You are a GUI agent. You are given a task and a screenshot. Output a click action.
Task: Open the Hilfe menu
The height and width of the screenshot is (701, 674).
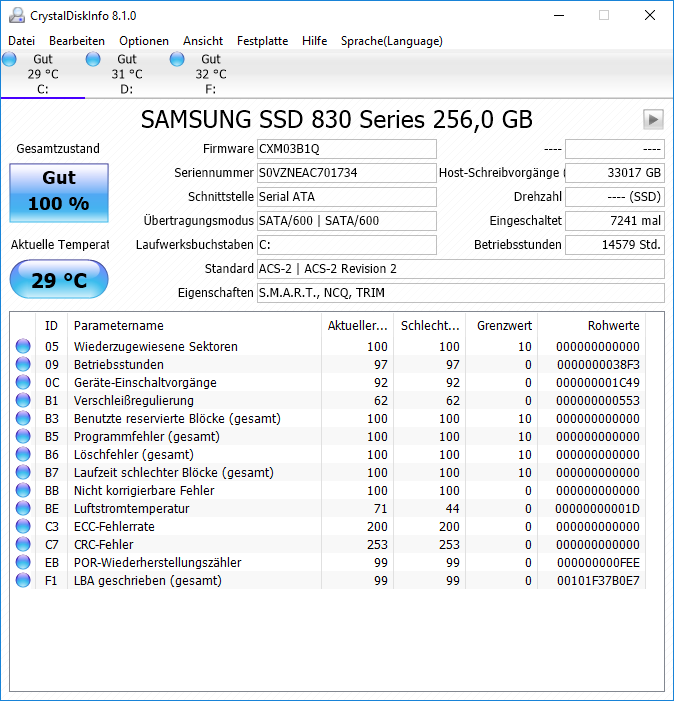point(315,41)
